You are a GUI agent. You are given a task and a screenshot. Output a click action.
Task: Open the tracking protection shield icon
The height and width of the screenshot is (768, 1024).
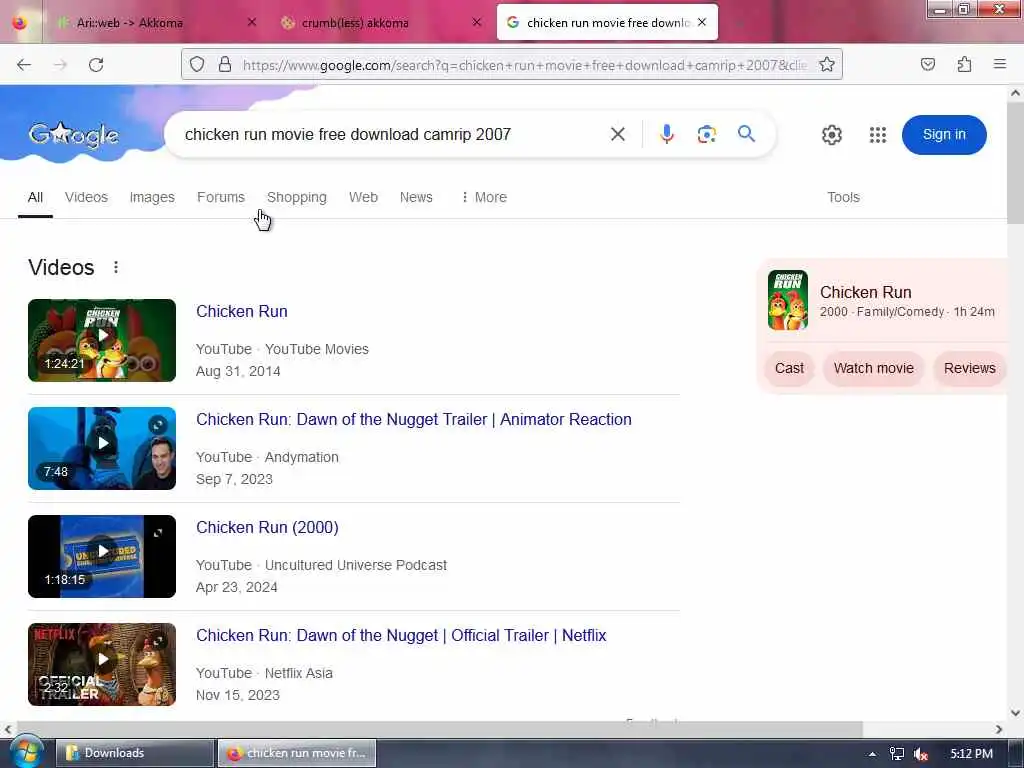tap(197, 65)
